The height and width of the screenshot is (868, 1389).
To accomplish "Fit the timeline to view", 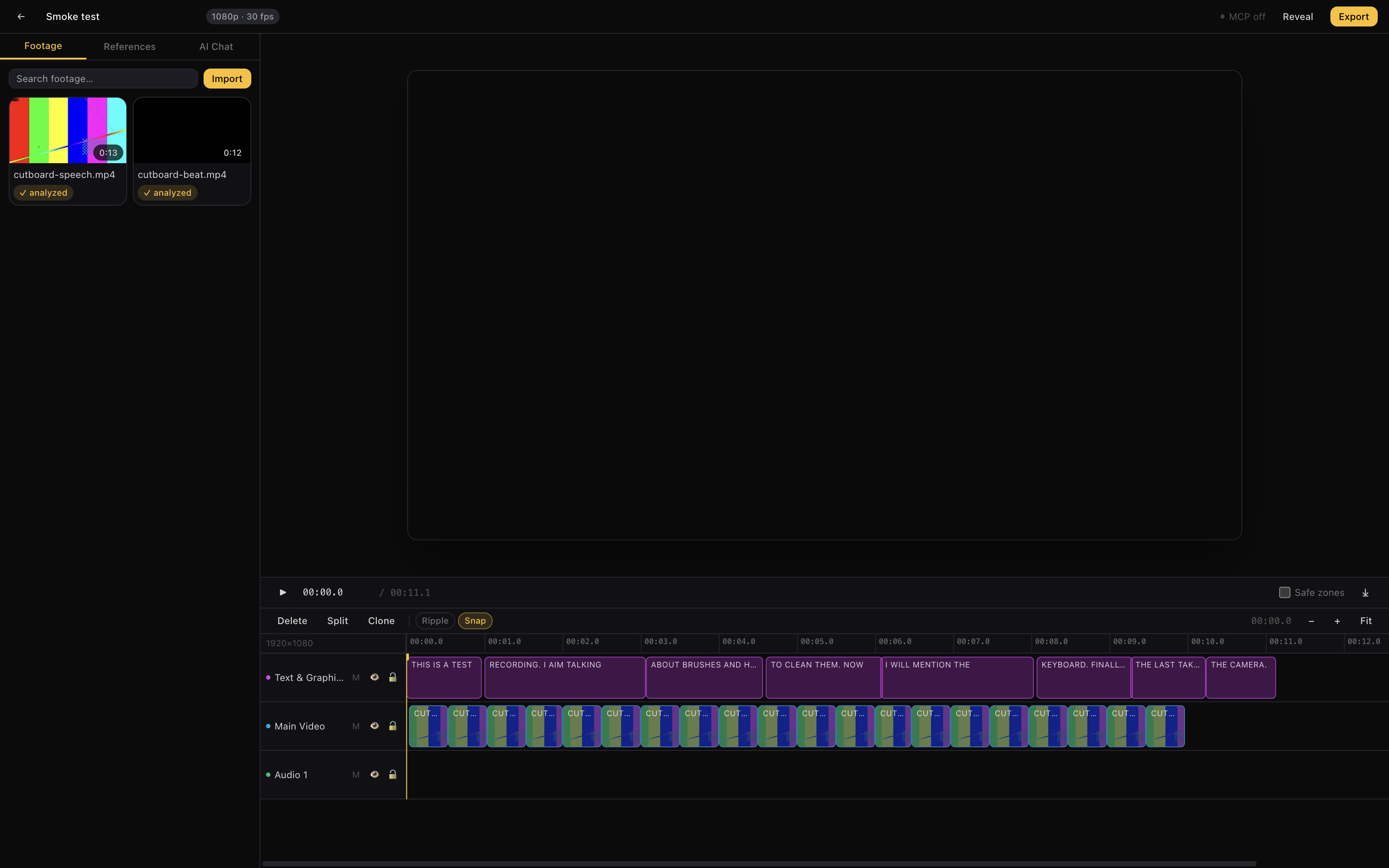I will click(1366, 621).
